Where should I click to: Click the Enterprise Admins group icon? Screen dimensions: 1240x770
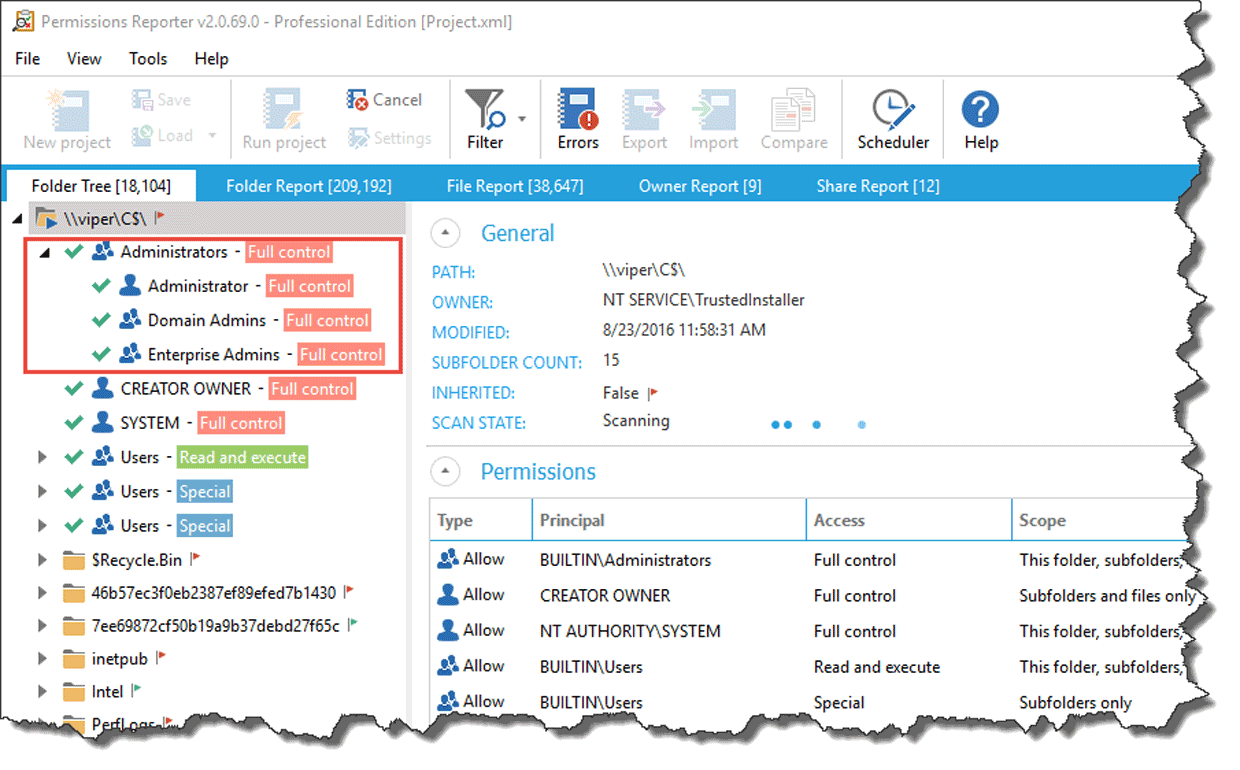tap(129, 354)
